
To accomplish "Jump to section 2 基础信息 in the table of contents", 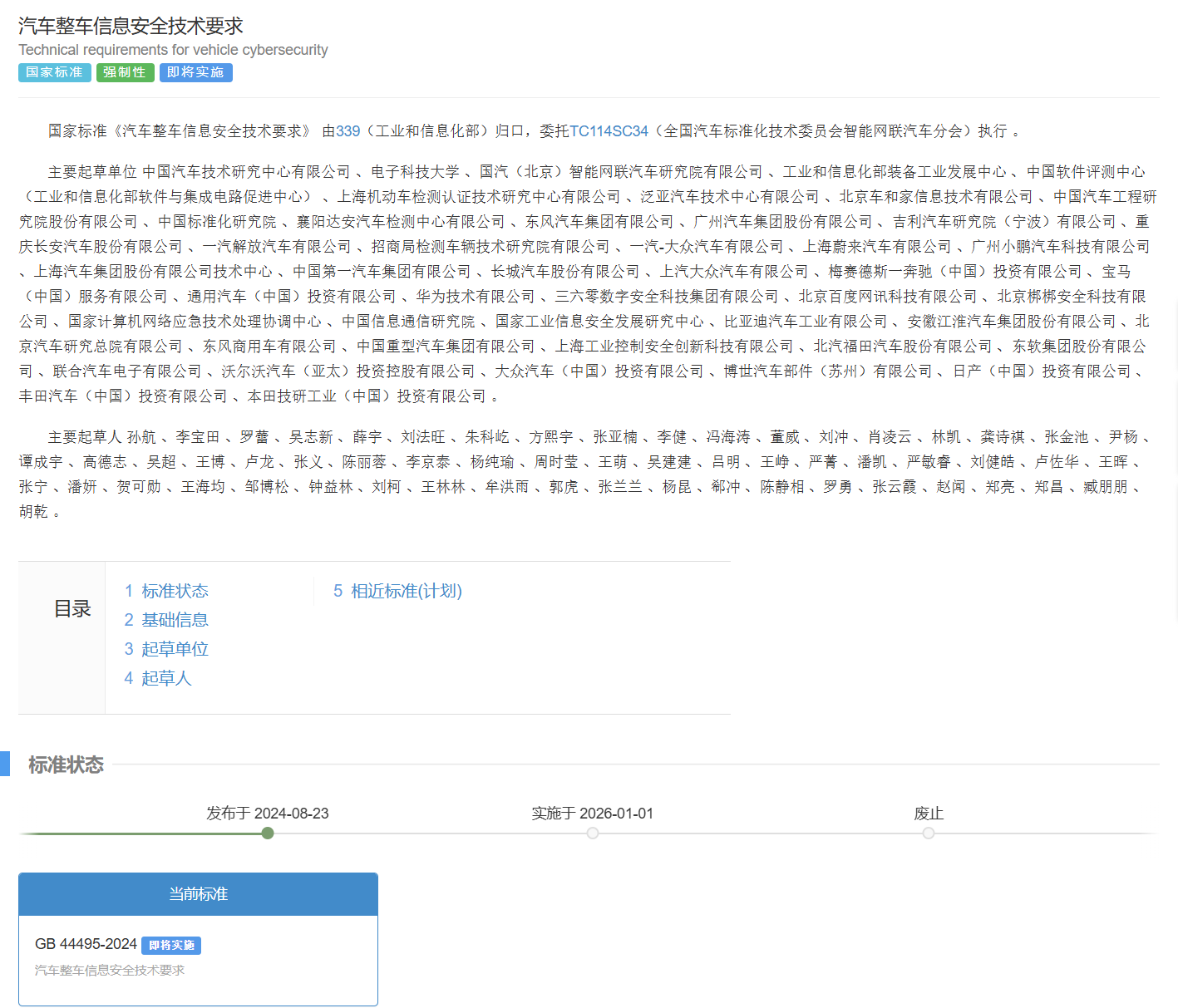I will click(166, 620).
